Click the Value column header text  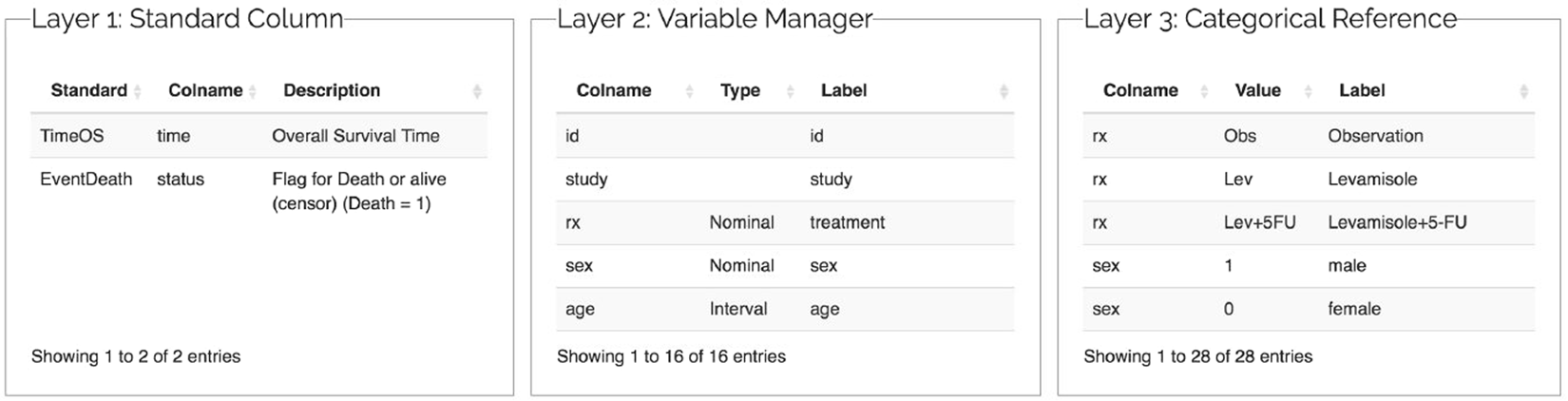1257,90
